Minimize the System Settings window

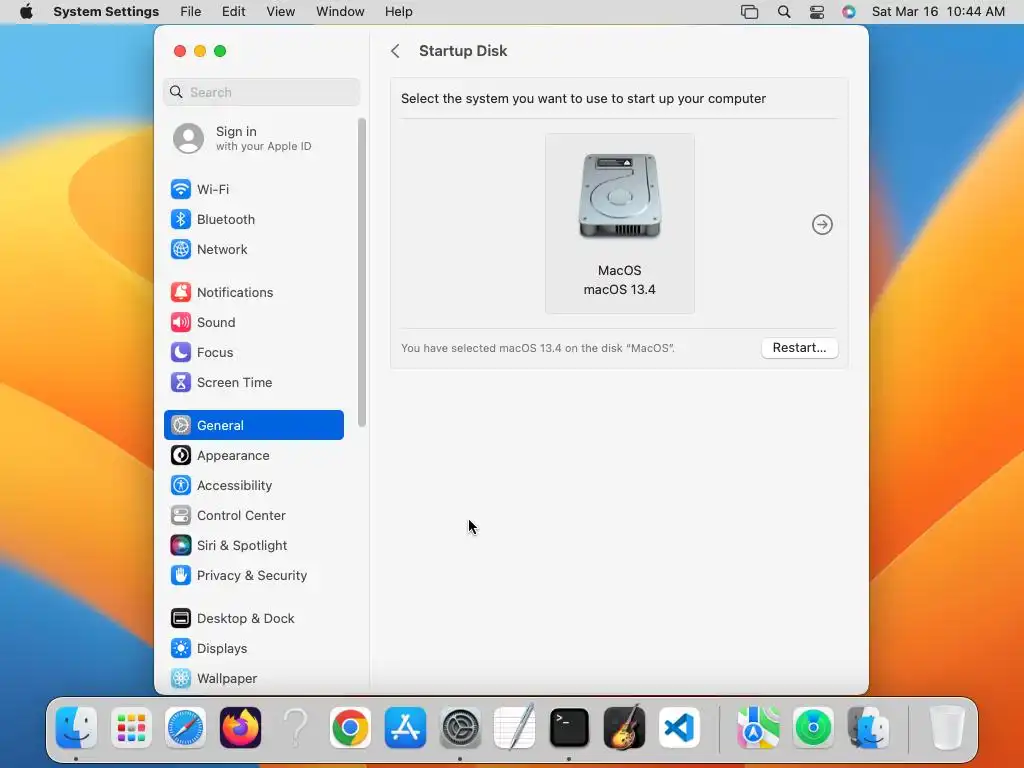click(x=200, y=51)
